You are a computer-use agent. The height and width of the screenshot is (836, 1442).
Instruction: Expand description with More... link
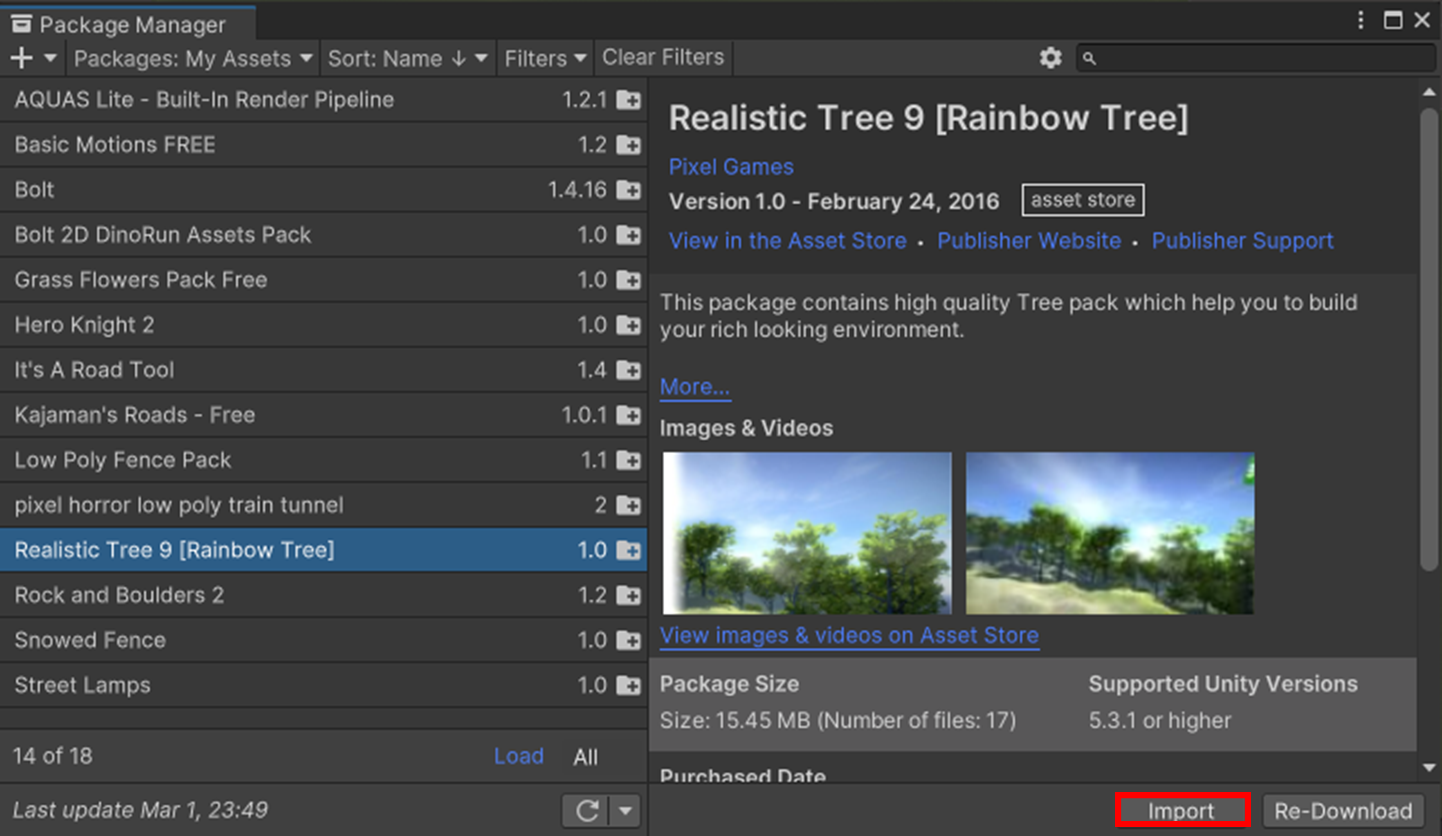pos(695,387)
